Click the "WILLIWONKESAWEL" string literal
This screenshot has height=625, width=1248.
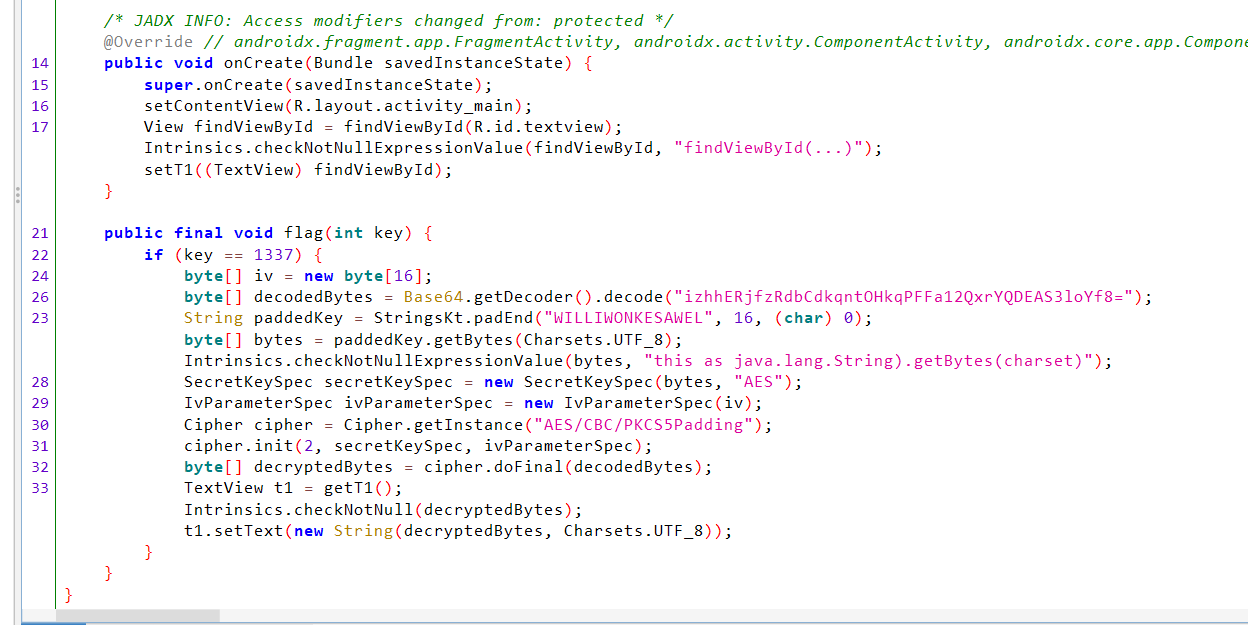tap(607, 318)
